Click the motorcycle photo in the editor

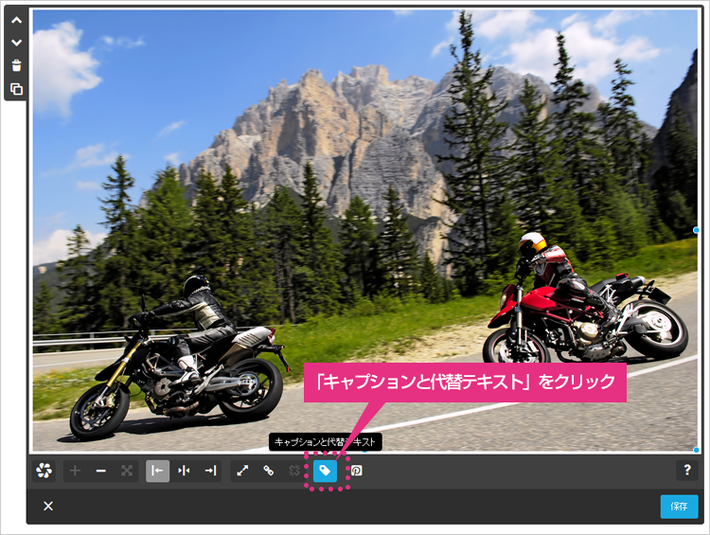click(x=365, y=231)
